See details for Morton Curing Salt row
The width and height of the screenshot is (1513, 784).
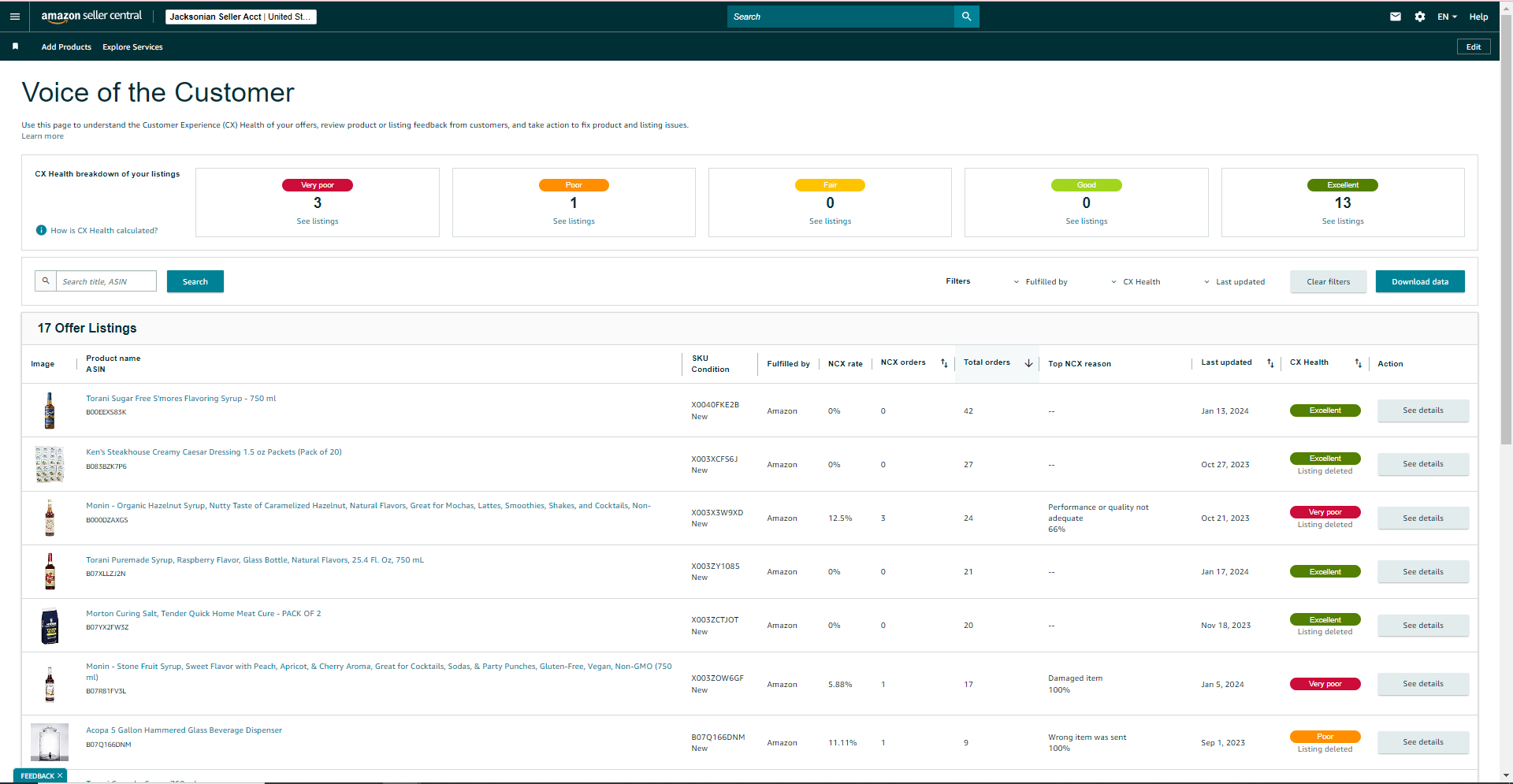click(x=1423, y=626)
